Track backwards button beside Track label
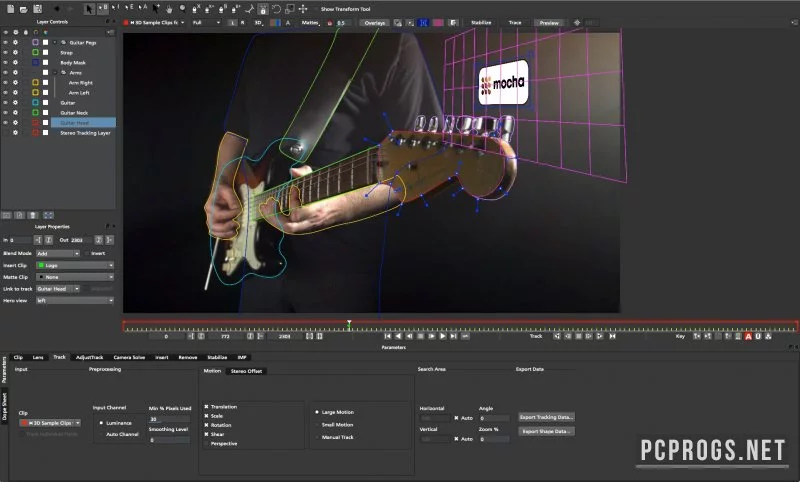 pos(557,336)
